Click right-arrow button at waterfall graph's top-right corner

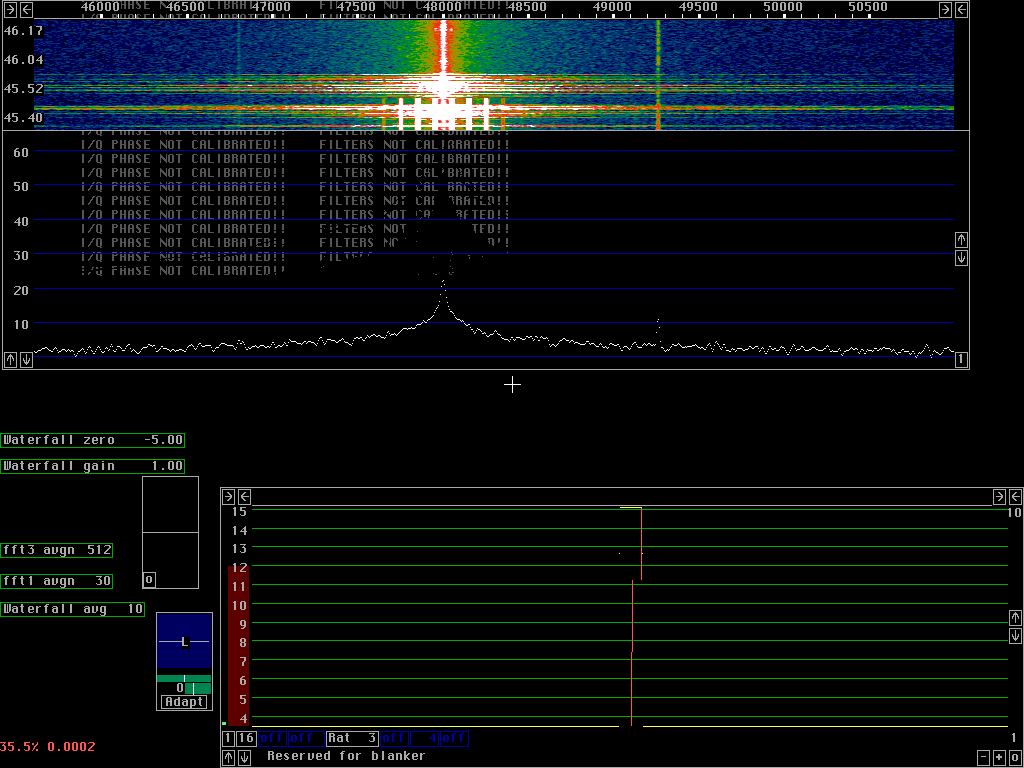click(x=946, y=10)
